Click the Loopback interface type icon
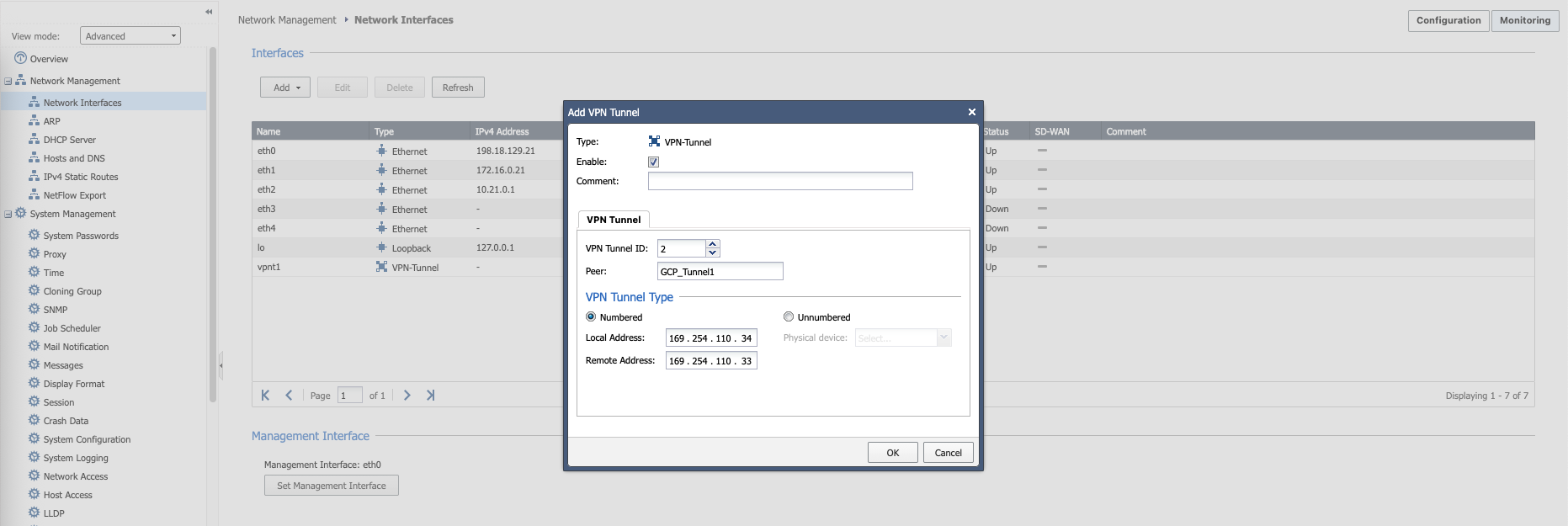Screen dimensions: 1568x526 pyautogui.click(x=381, y=247)
